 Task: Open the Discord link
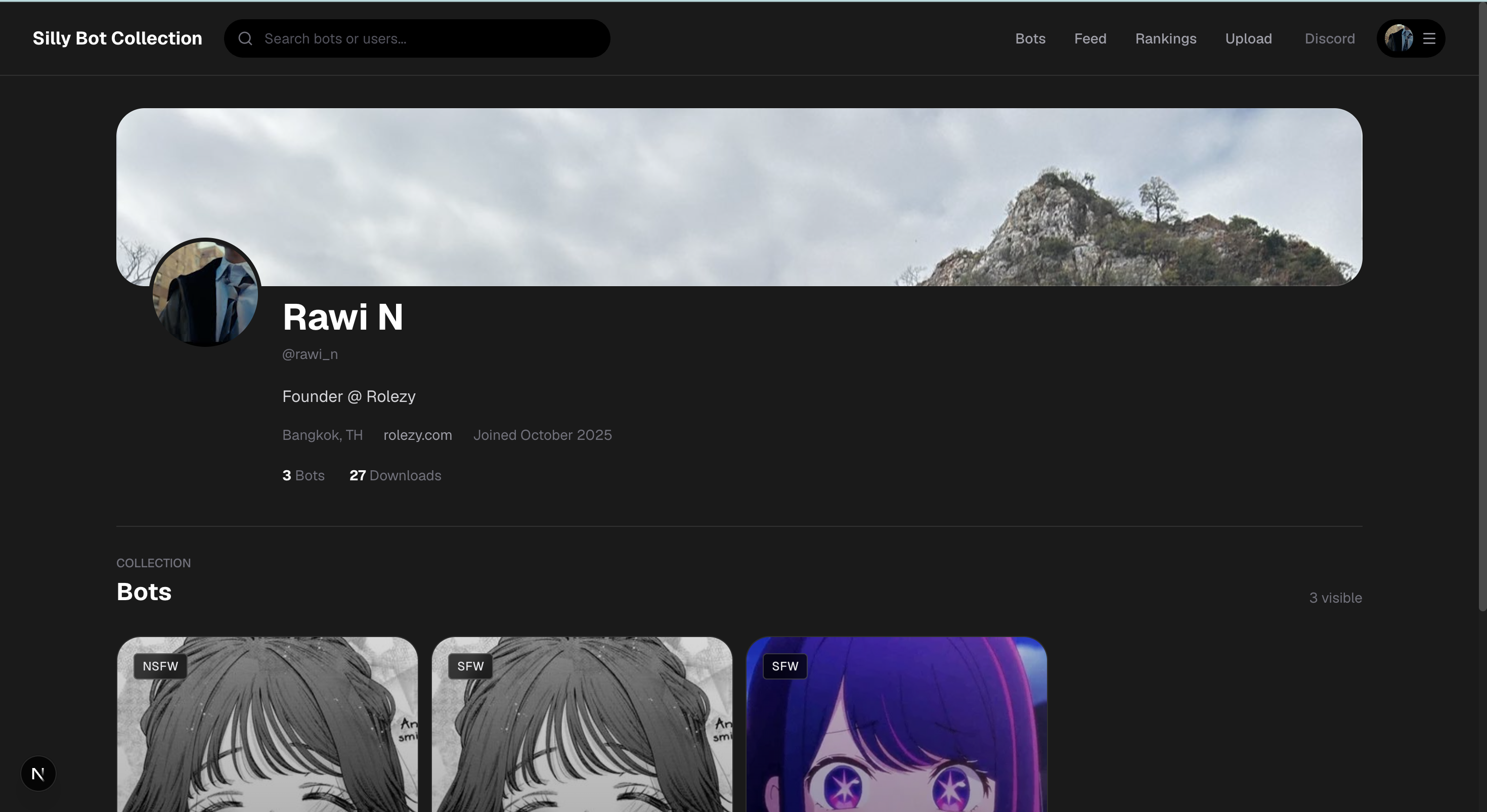(1329, 38)
